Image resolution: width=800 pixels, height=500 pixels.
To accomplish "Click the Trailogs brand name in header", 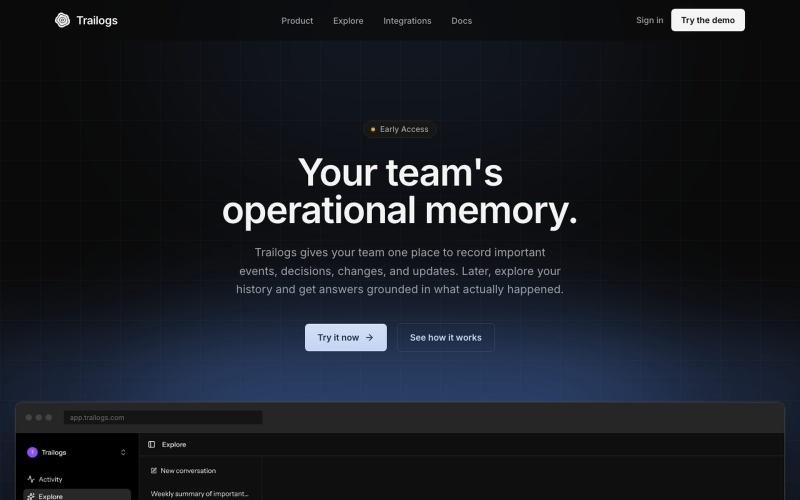I will coord(97,20).
